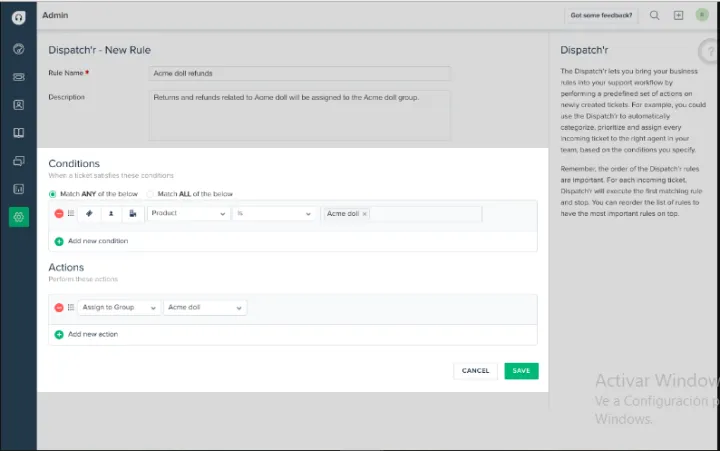Remove the Product condition with red minus
720x451 pixels.
pos(59,213)
